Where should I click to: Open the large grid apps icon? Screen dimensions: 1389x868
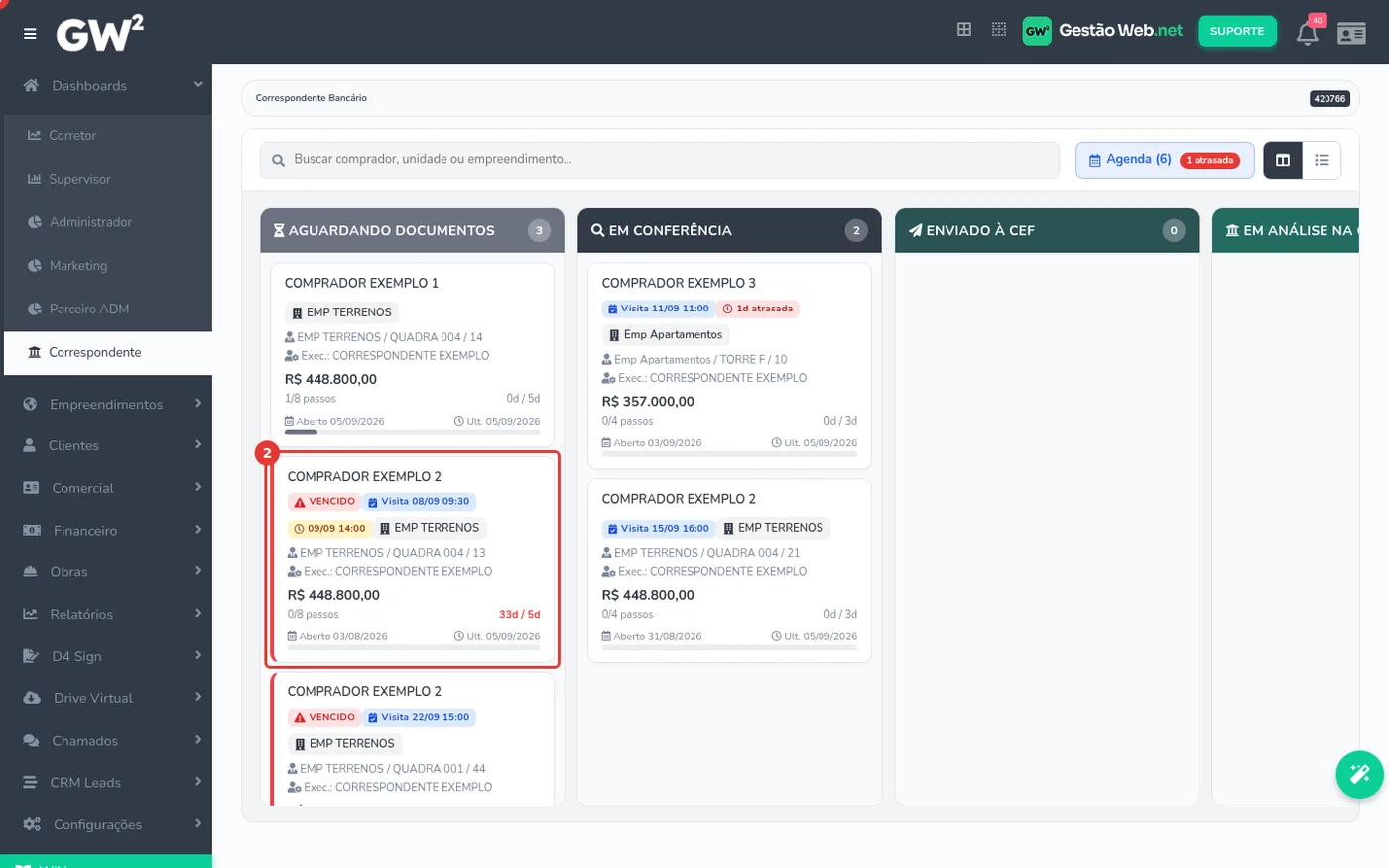tap(964, 30)
